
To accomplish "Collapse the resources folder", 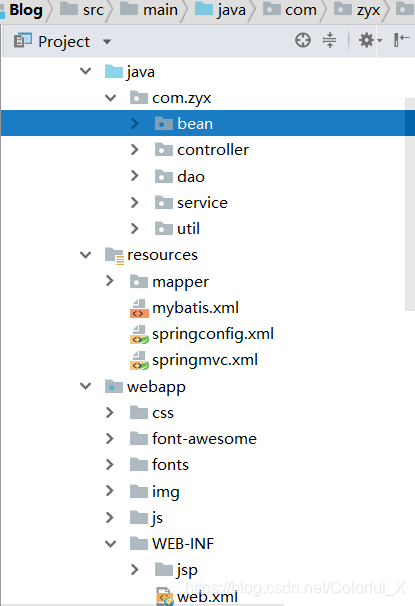I will point(85,255).
